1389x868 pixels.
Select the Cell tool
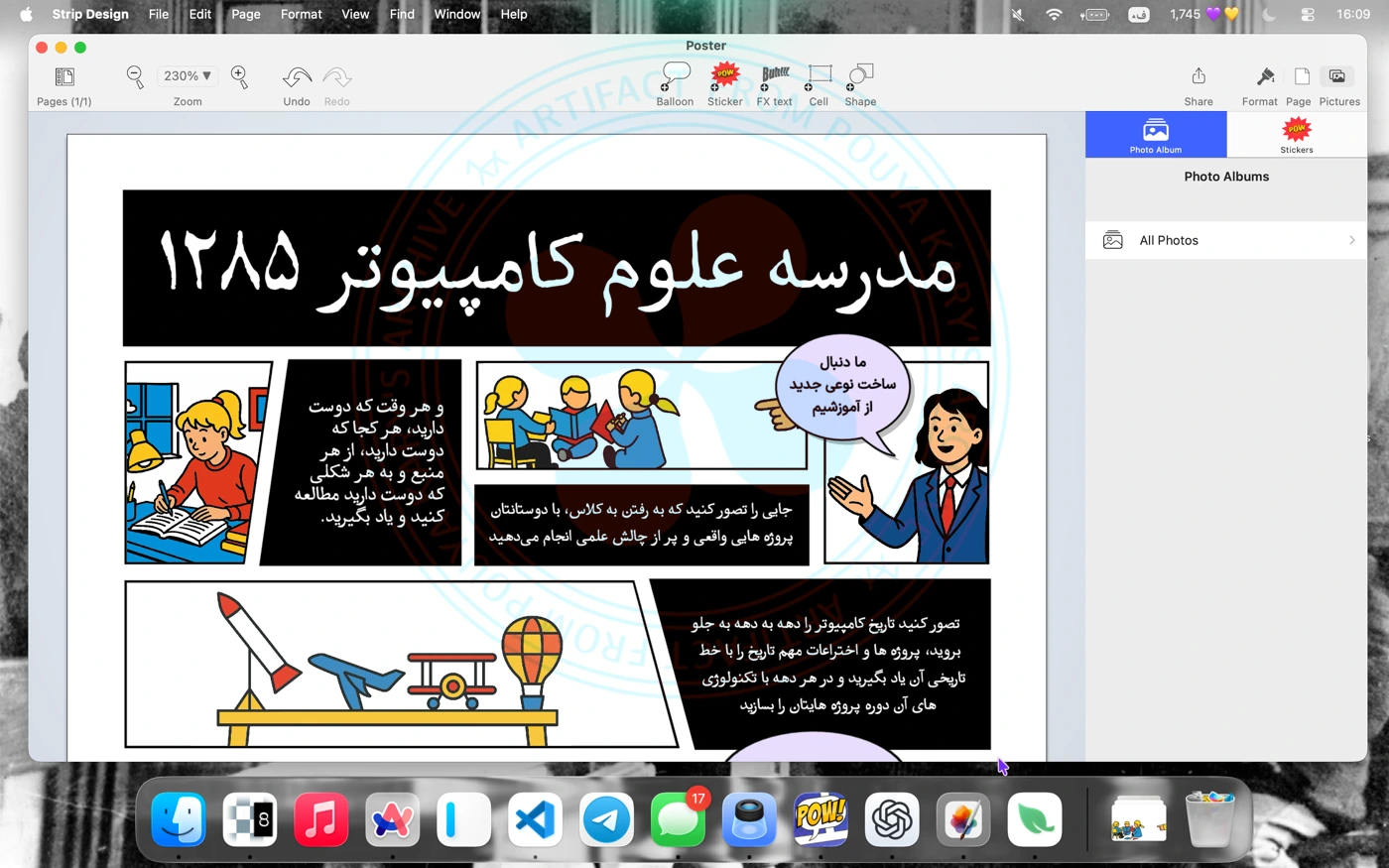point(819,77)
